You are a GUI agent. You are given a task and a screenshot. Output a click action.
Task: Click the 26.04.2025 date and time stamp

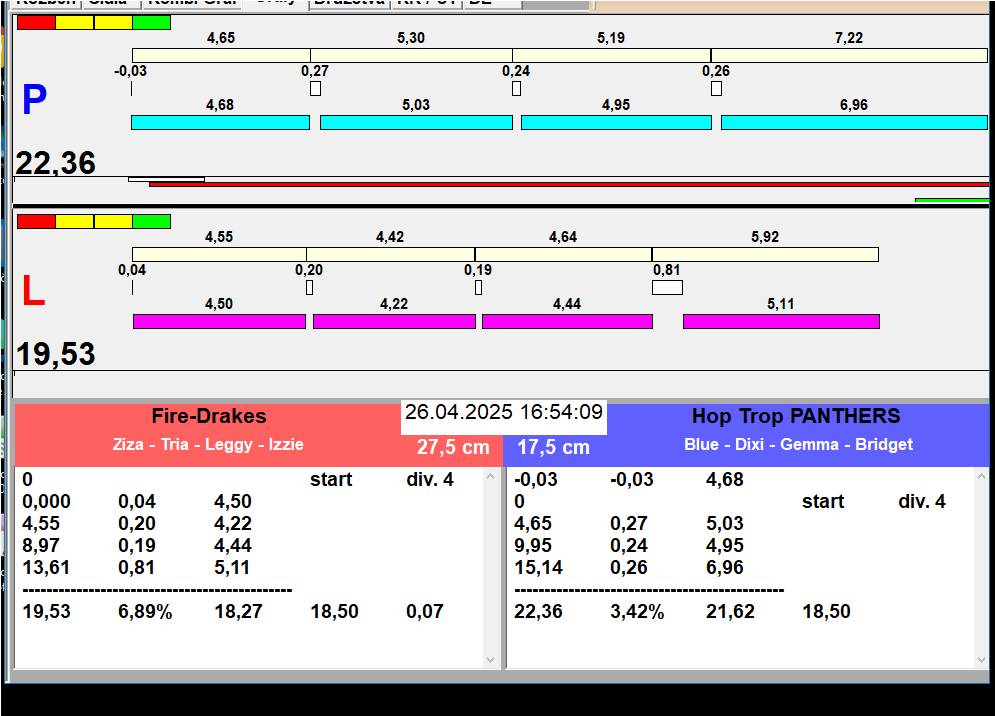pos(503,413)
